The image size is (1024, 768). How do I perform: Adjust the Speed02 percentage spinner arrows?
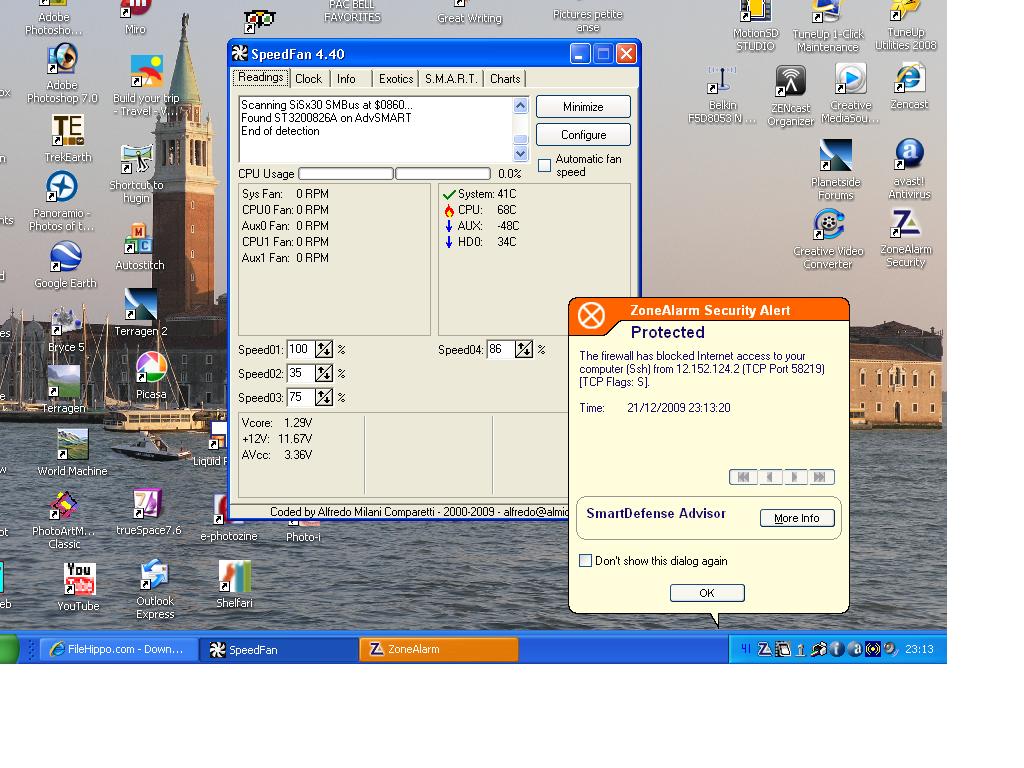324,373
